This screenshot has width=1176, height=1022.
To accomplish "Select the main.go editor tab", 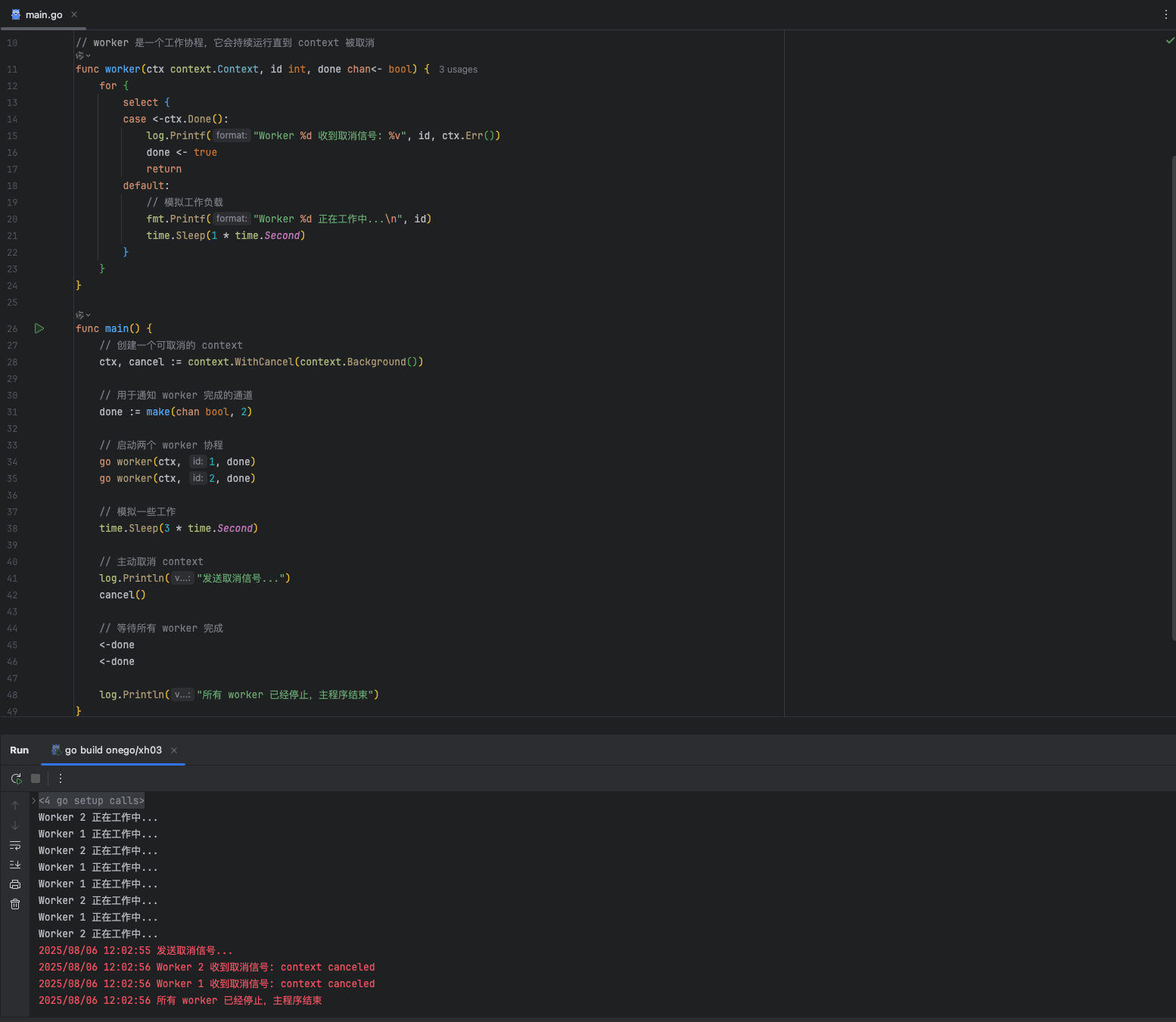I will pyautogui.click(x=44, y=14).
